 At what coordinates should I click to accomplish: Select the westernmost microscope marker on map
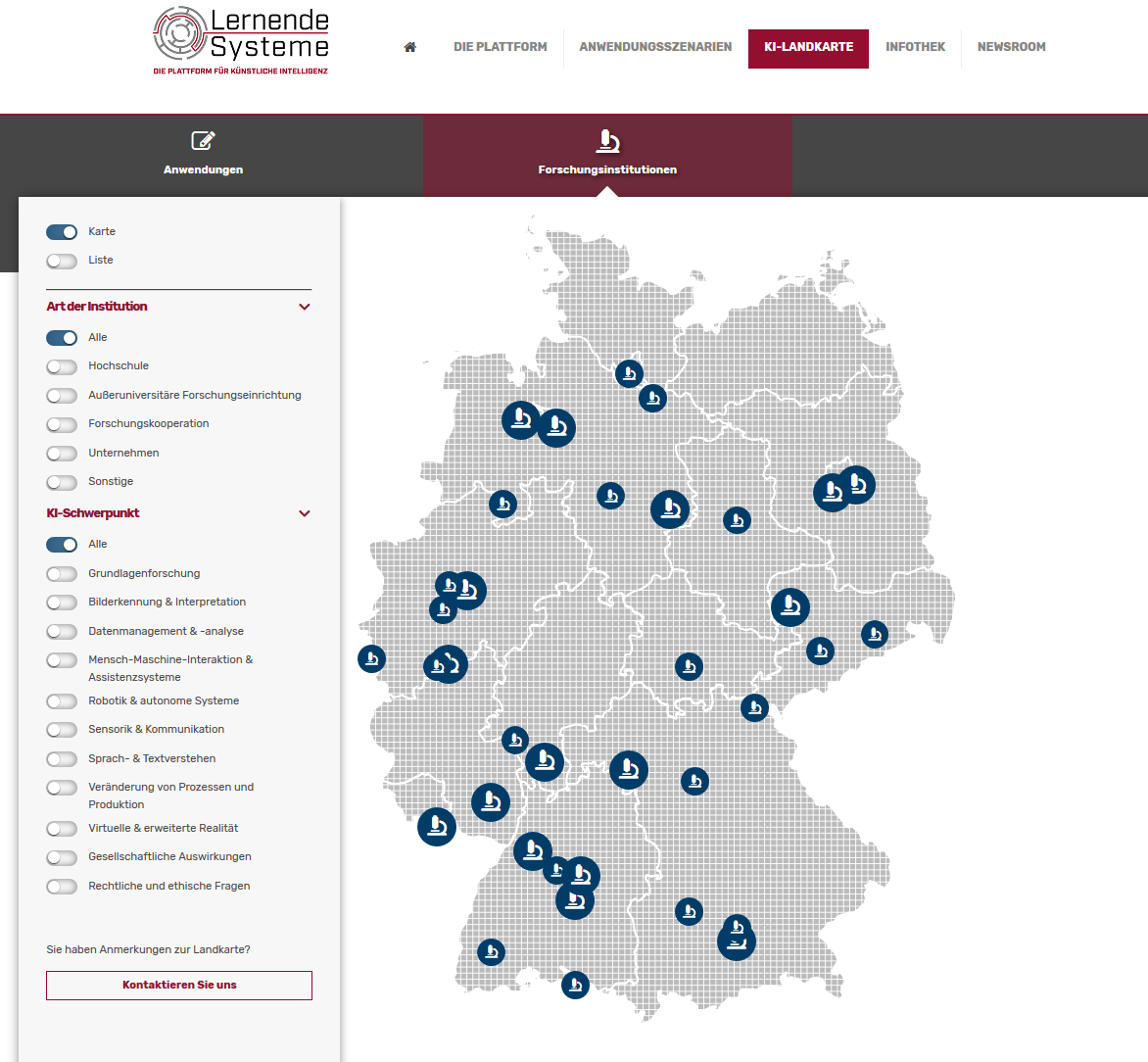tap(371, 658)
